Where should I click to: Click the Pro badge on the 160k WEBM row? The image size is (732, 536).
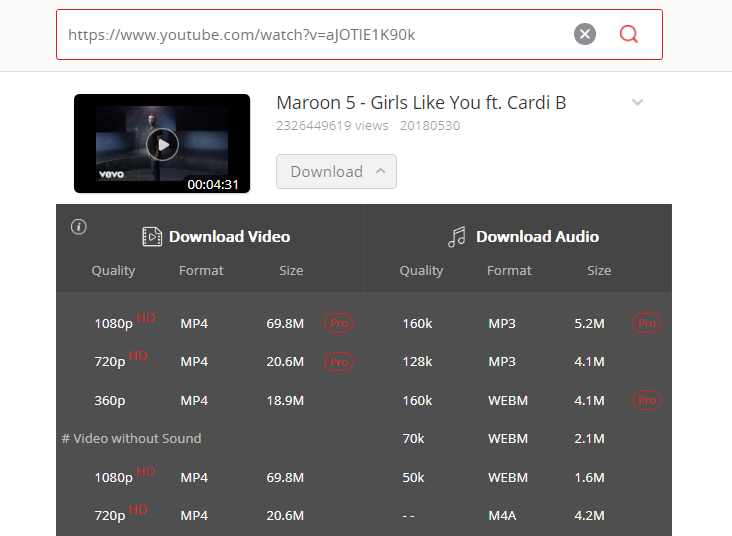646,400
